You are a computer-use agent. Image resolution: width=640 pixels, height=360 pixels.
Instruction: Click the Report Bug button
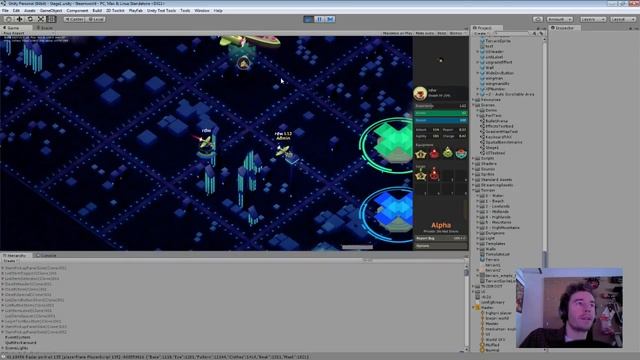coord(441,238)
